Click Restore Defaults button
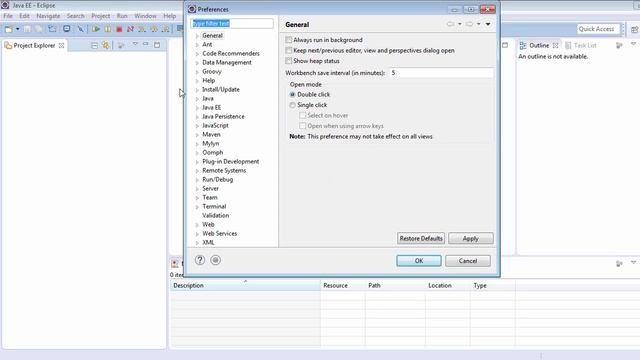 [421, 238]
